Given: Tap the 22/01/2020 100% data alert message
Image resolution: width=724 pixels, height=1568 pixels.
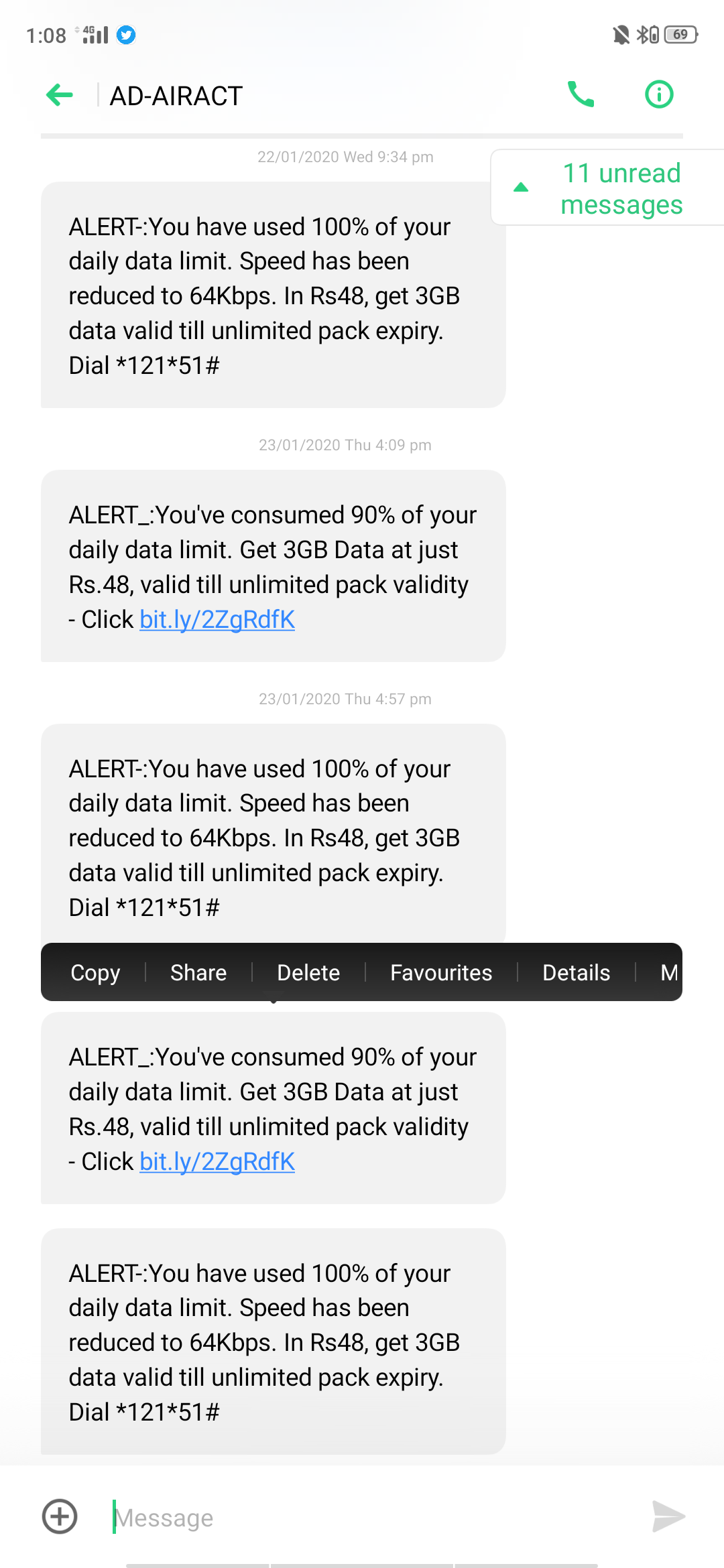Looking at the screenshot, I should pyautogui.click(x=273, y=296).
